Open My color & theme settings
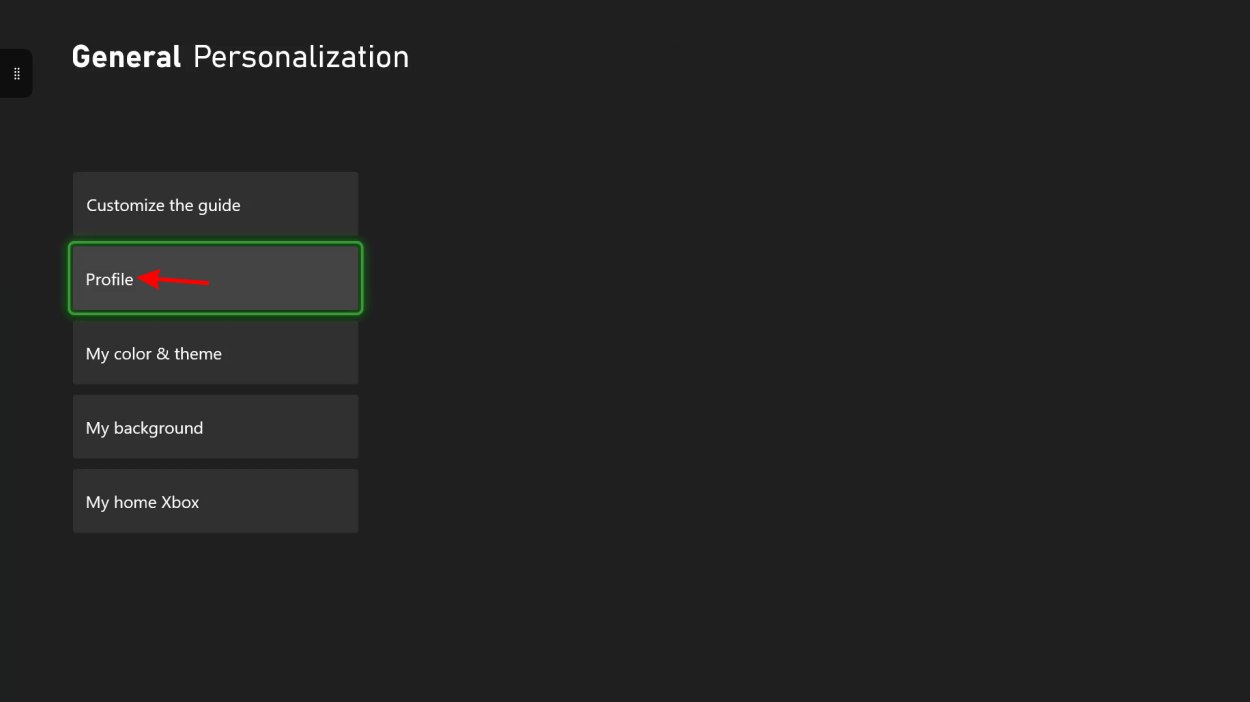 click(x=215, y=353)
